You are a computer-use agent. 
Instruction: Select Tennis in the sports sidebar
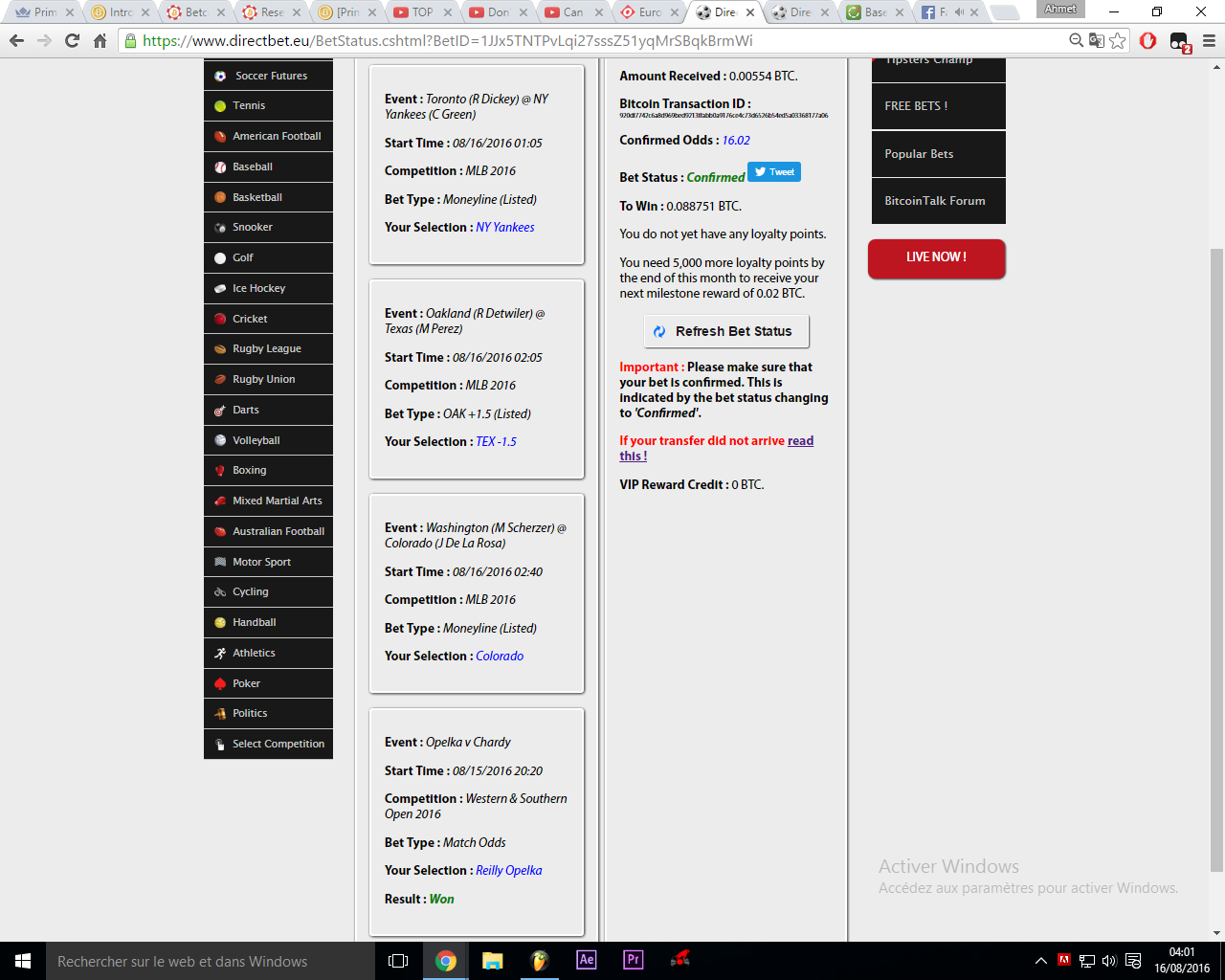click(x=268, y=105)
